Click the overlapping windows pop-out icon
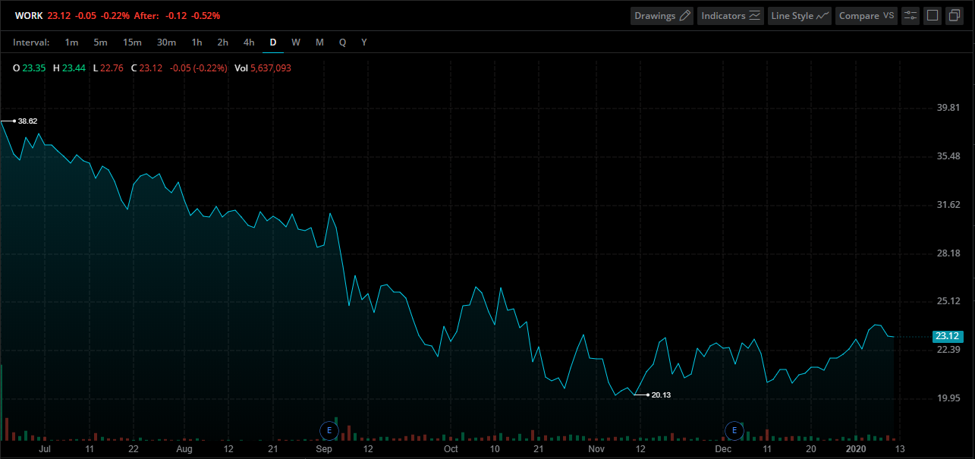Viewport: 975px width, 459px height. (954, 16)
